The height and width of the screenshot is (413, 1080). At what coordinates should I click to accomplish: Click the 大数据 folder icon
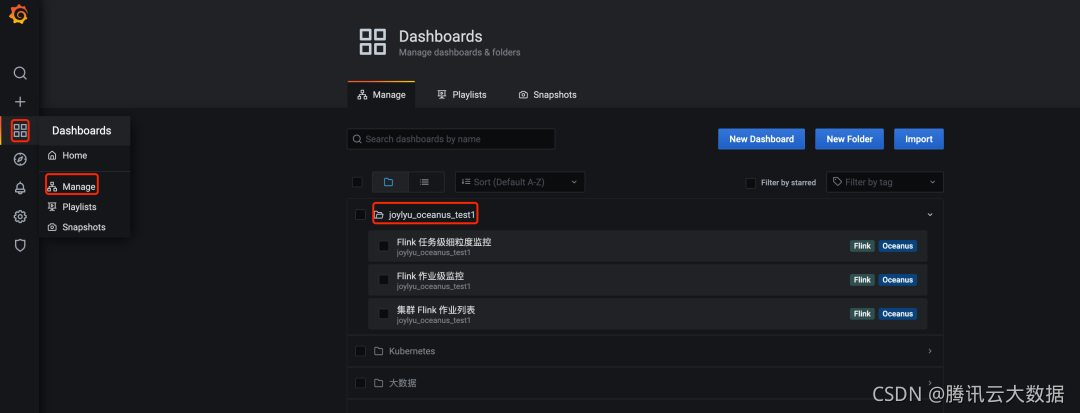click(378, 383)
